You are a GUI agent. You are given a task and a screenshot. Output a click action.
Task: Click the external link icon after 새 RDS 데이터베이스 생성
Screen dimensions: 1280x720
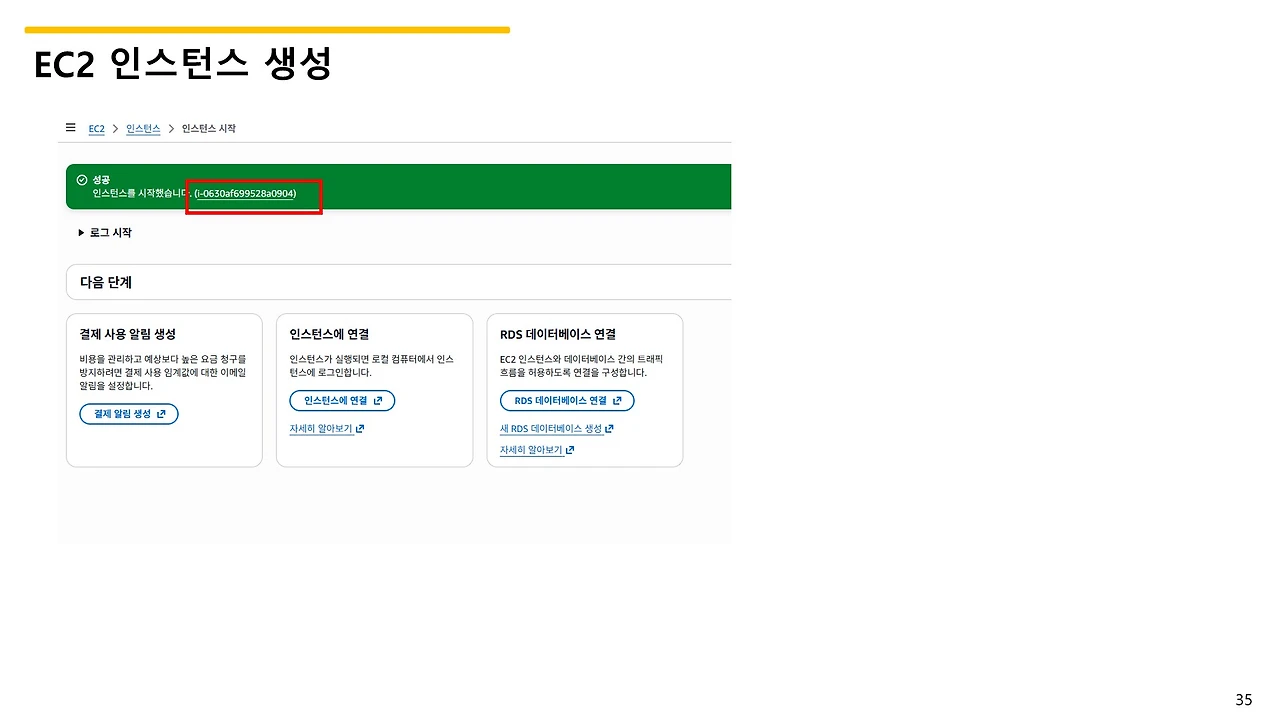coord(608,428)
